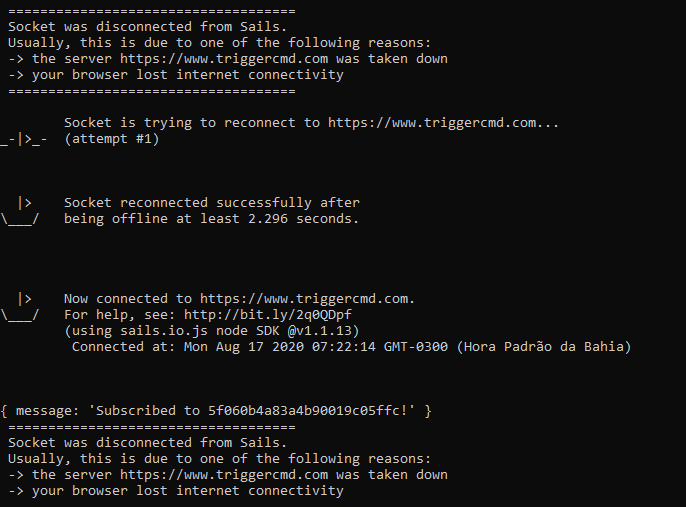Click the ASCII sailboat icon beside 'Socket reconnected'
The width and height of the screenshot is (686, 507).
(20, 210)
